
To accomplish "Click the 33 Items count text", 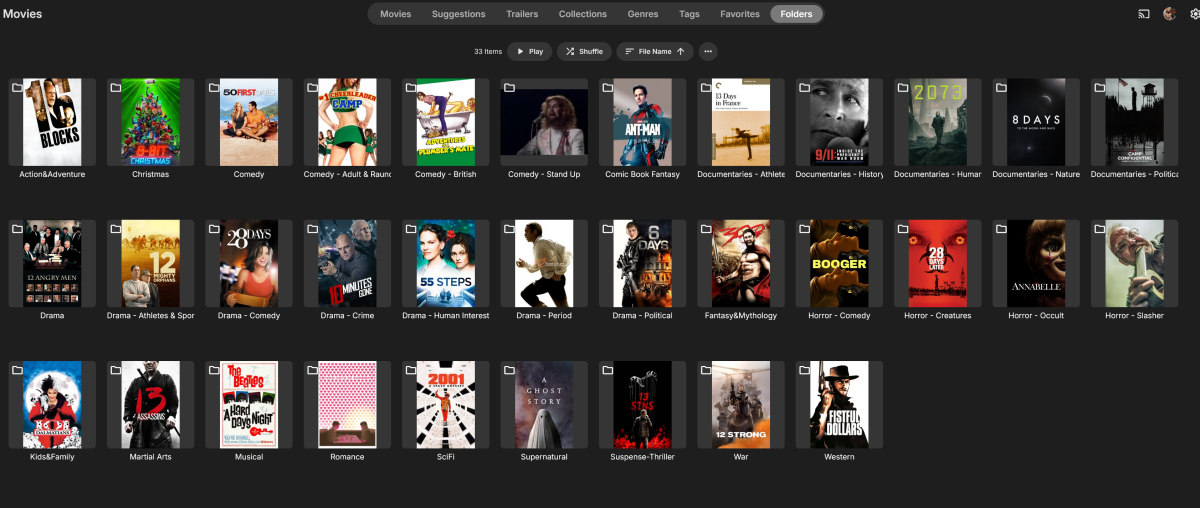I will (x=488, y=51).
